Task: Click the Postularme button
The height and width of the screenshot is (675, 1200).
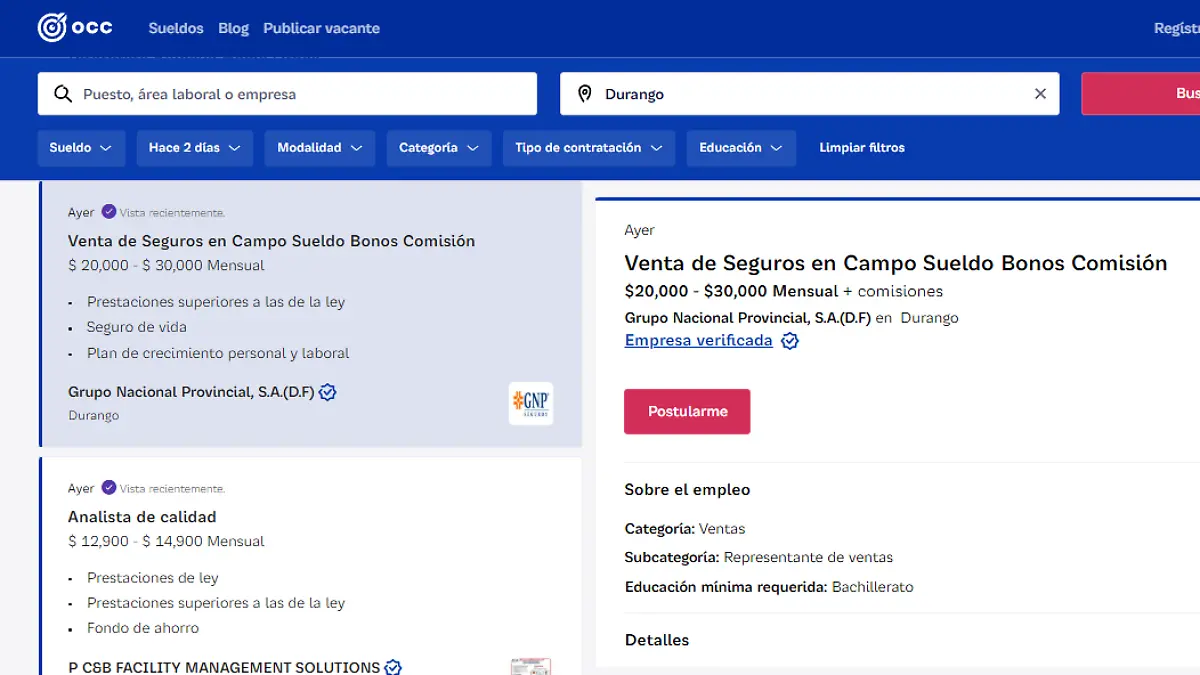Action: pyautogui.click(x=687, y=411)
